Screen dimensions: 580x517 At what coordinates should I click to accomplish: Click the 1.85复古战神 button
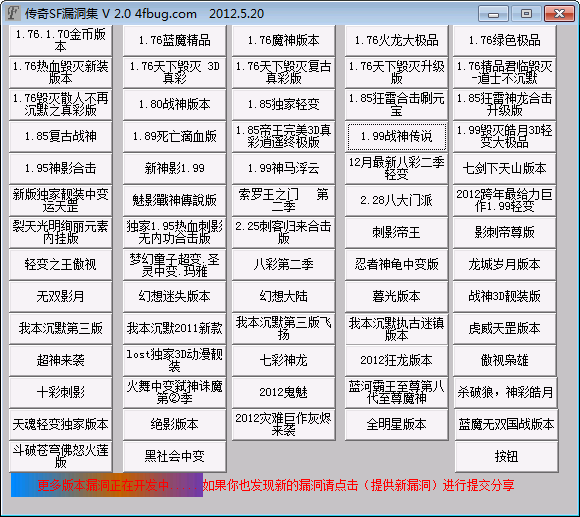61,136
